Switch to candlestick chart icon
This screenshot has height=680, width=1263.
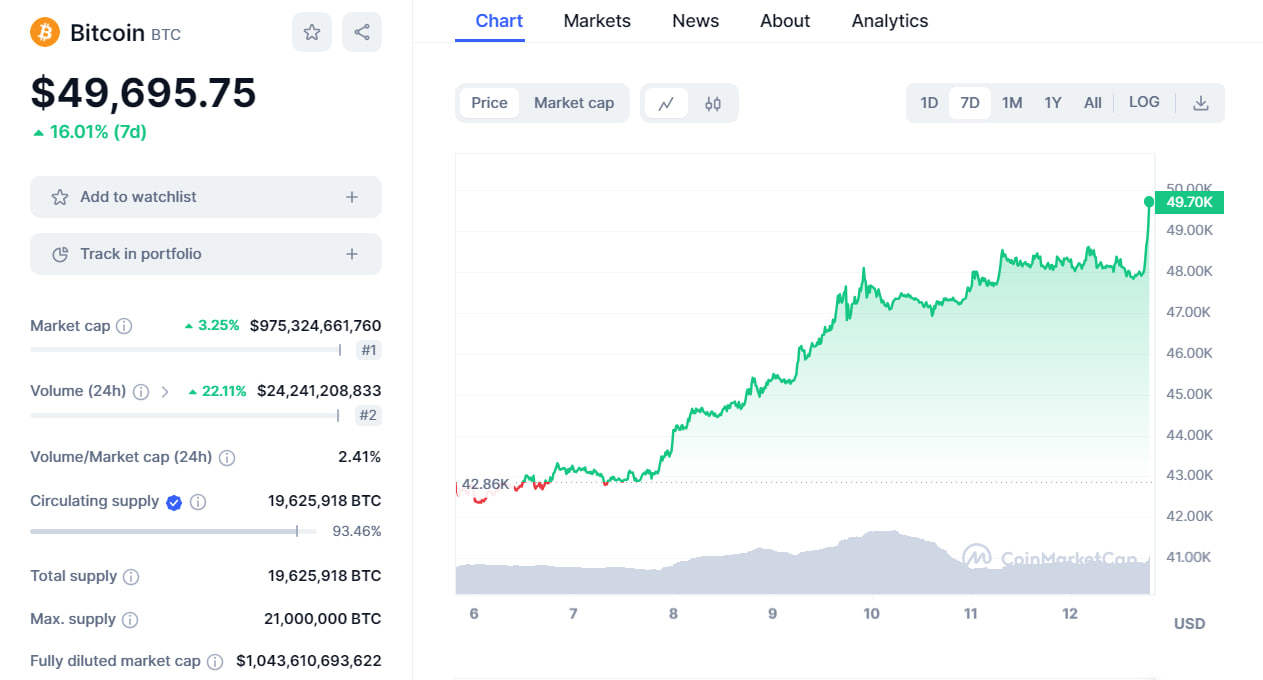pyautogui.click(x=713, y=103)
